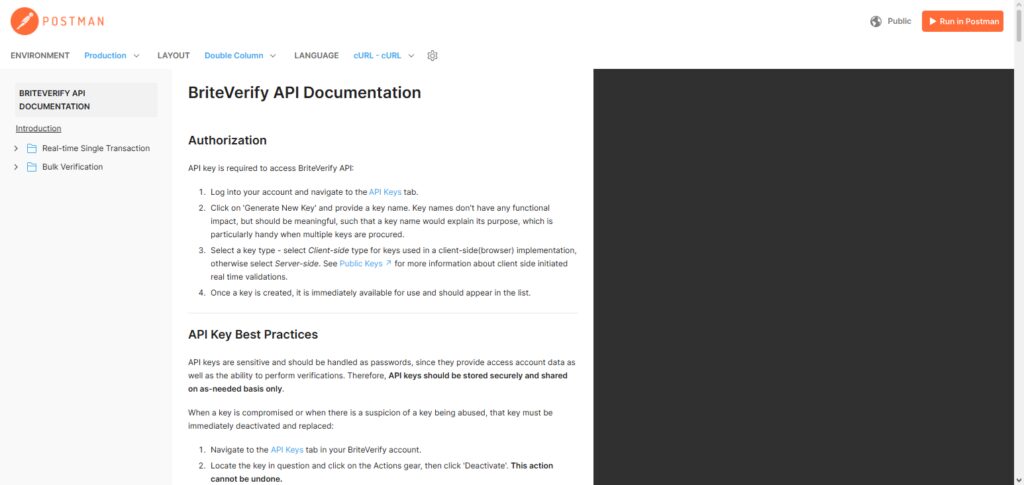
Task: Expand Real-time Single Transaction folder chevron
Action: pyautogui.click(x=16, y=148)
